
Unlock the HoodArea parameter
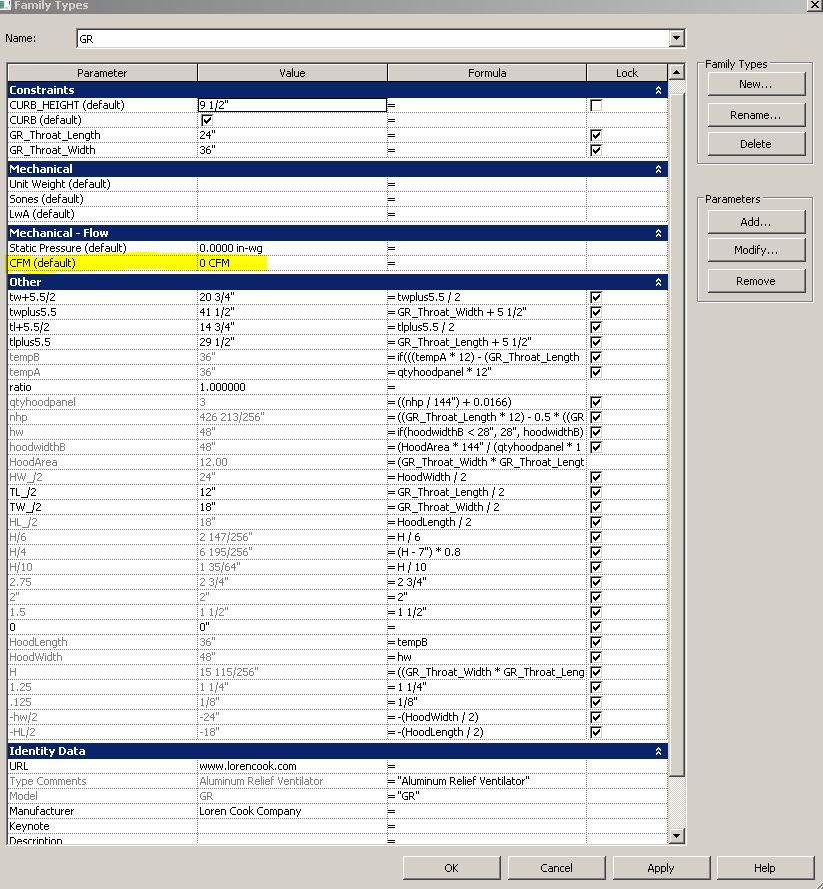(595, 461)
